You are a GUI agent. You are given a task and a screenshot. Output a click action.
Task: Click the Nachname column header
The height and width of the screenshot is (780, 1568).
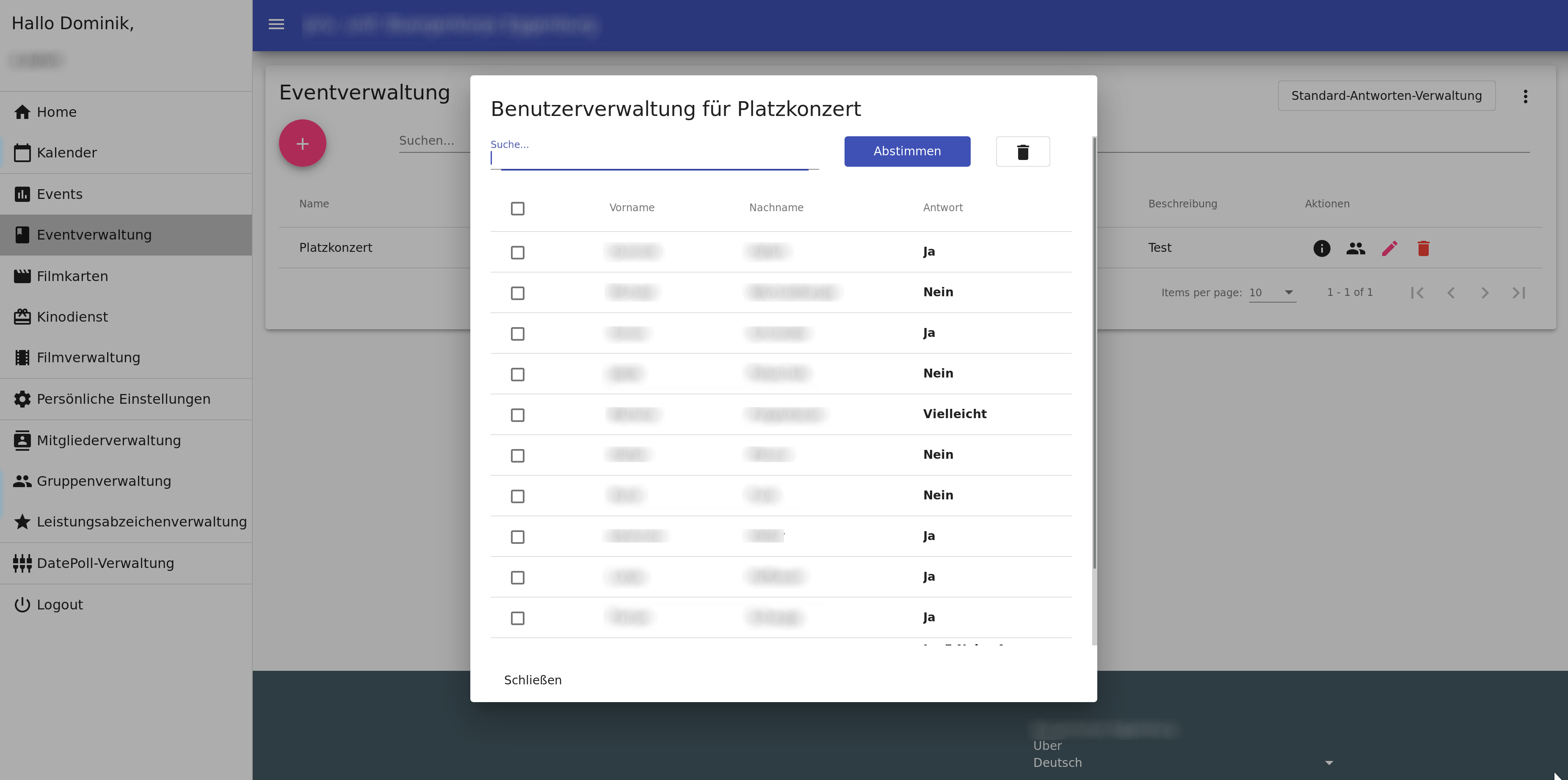776,207
